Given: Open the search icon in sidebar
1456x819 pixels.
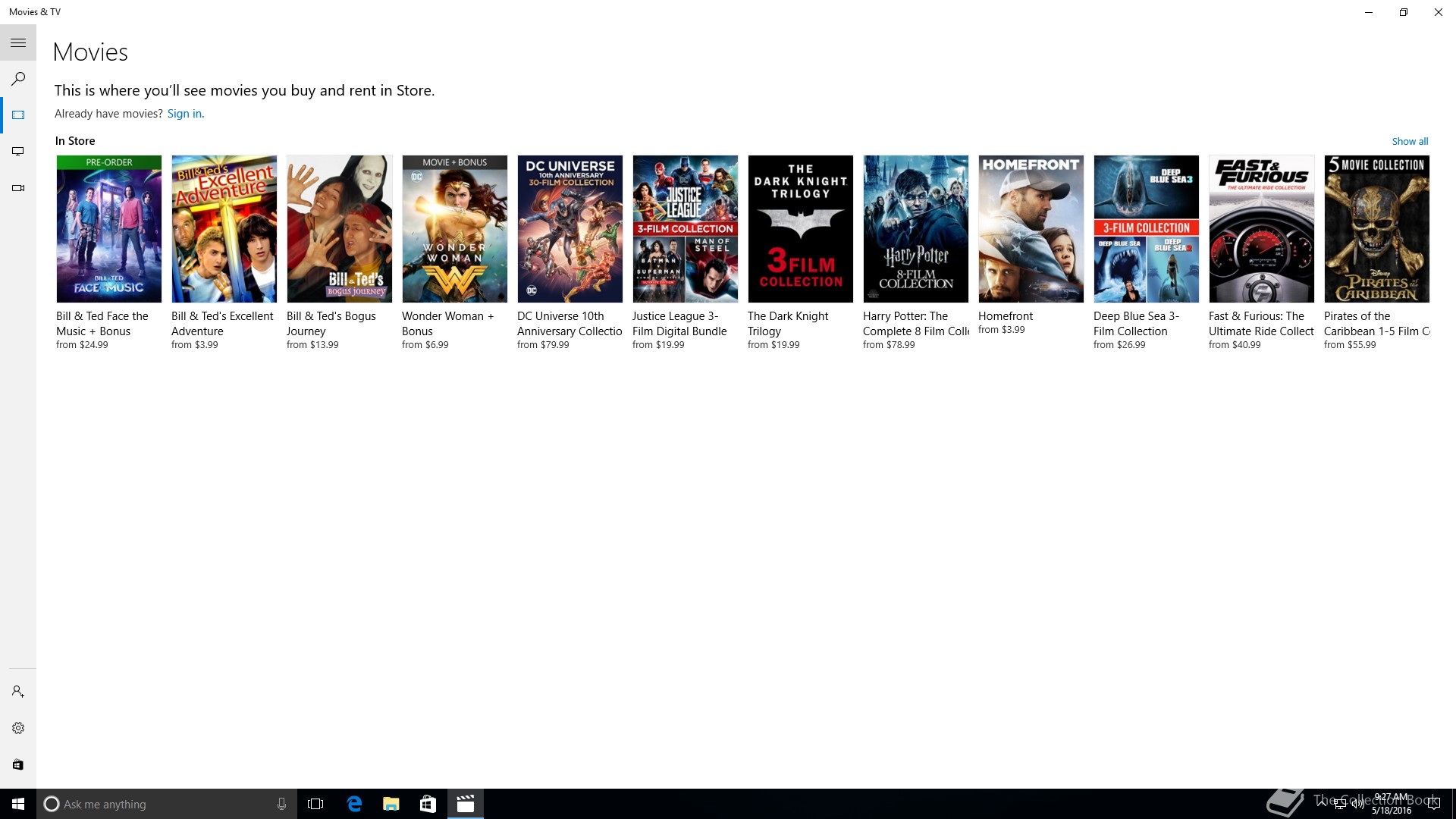Looking at the screenshot, I should tap(18, 79).
